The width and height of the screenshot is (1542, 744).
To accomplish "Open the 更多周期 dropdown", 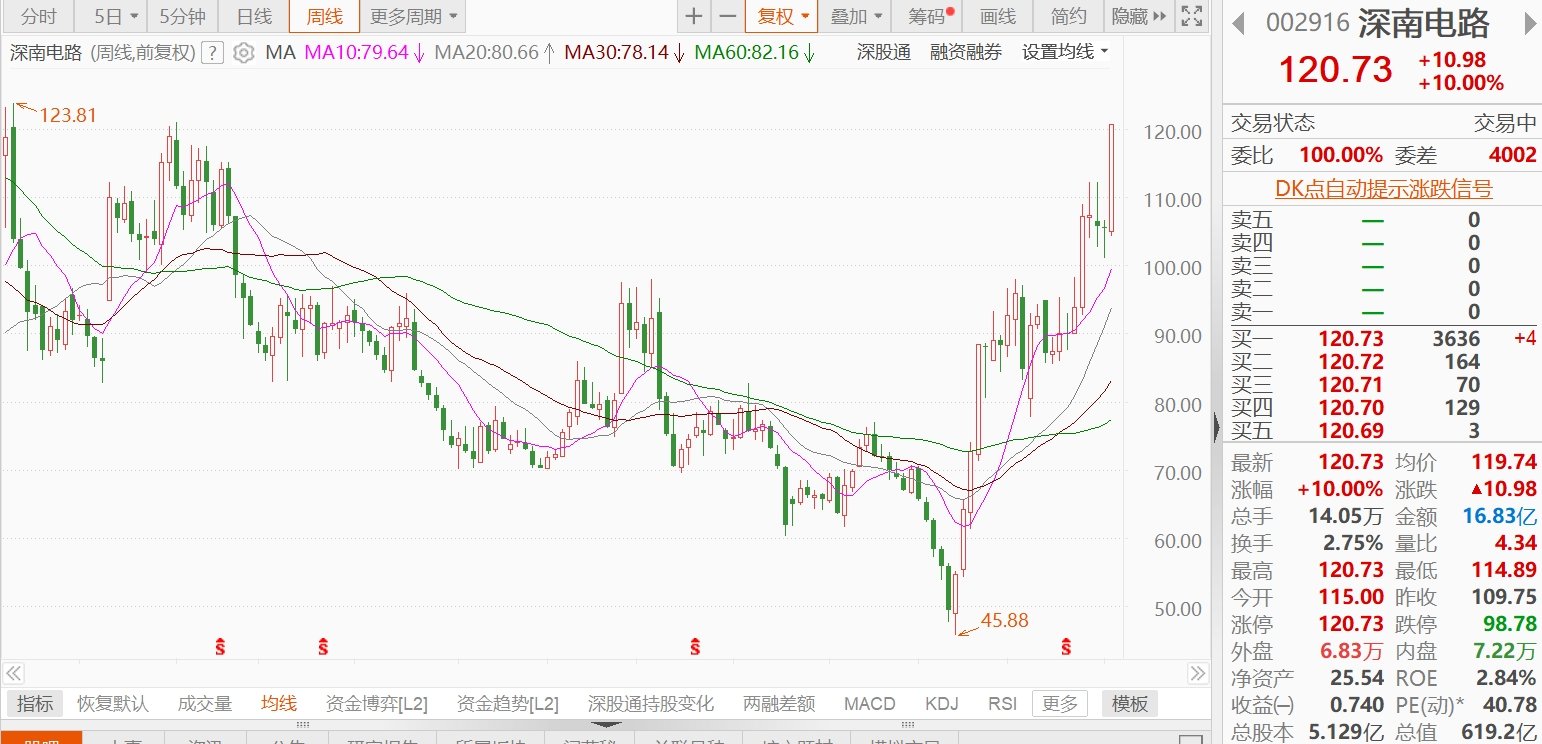I will click(x=414, y=16).
